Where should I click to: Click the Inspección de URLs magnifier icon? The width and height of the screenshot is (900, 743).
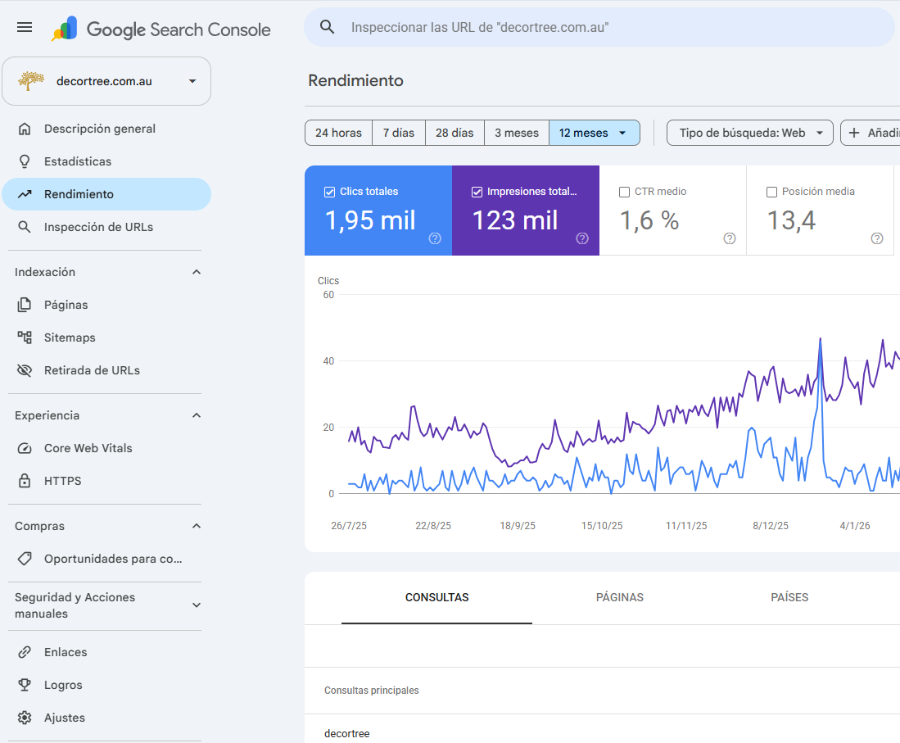coord(25,227)
